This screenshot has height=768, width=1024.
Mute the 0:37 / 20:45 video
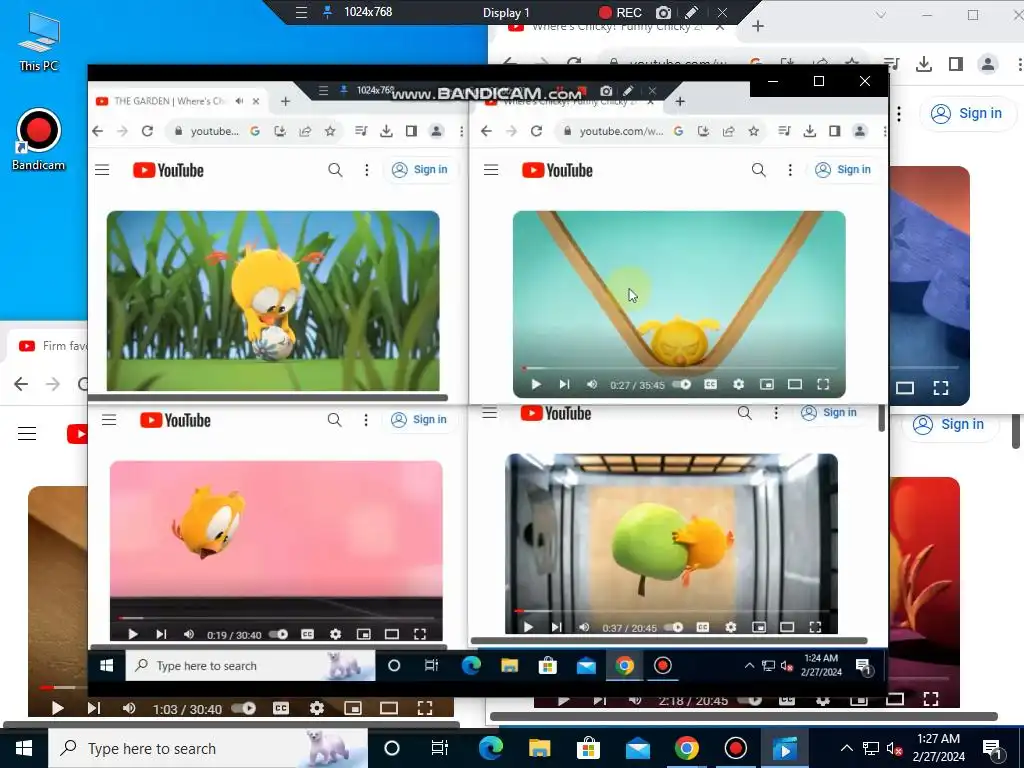pos(584,627)
